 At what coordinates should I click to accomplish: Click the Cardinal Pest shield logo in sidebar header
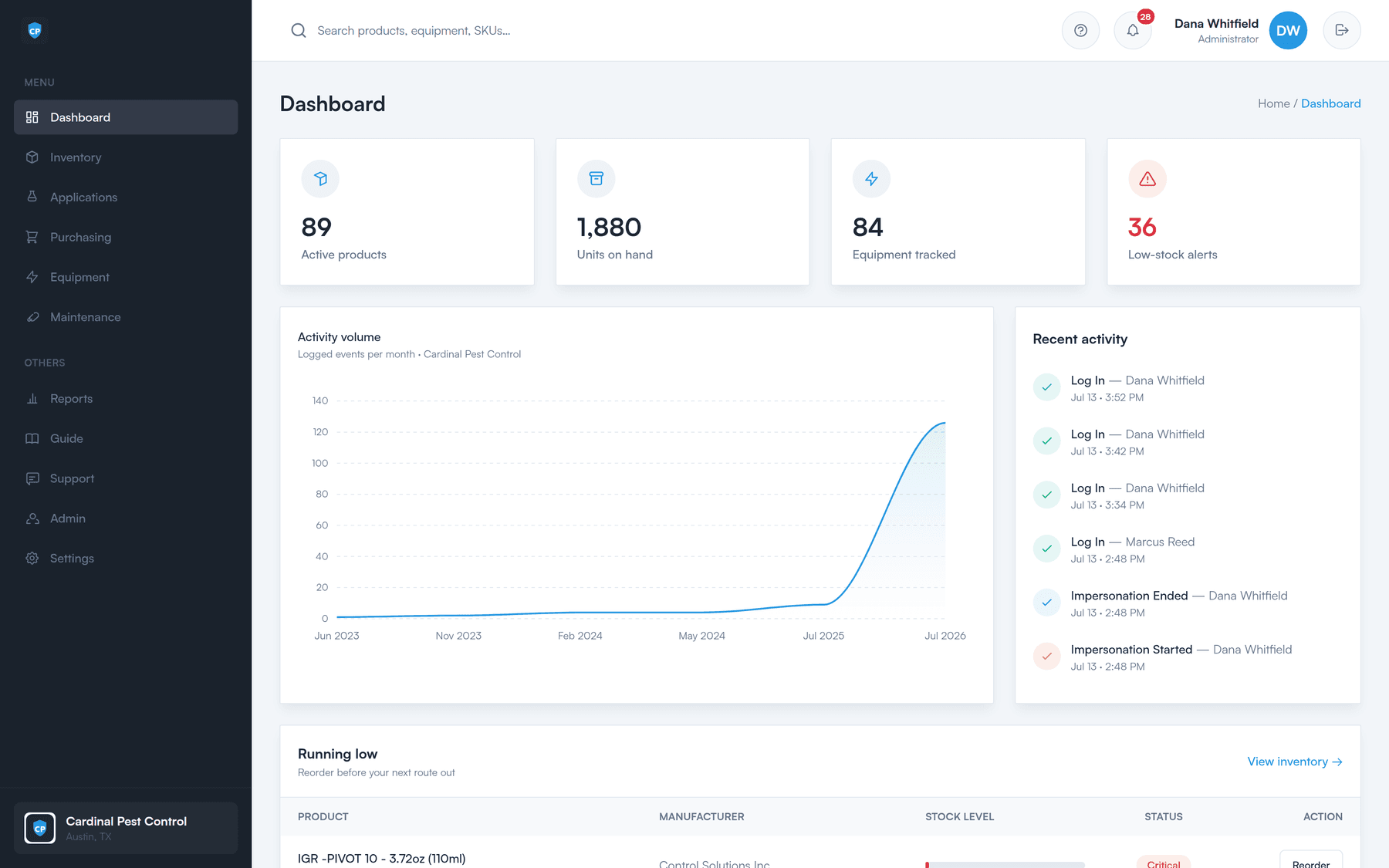[34, 31]
